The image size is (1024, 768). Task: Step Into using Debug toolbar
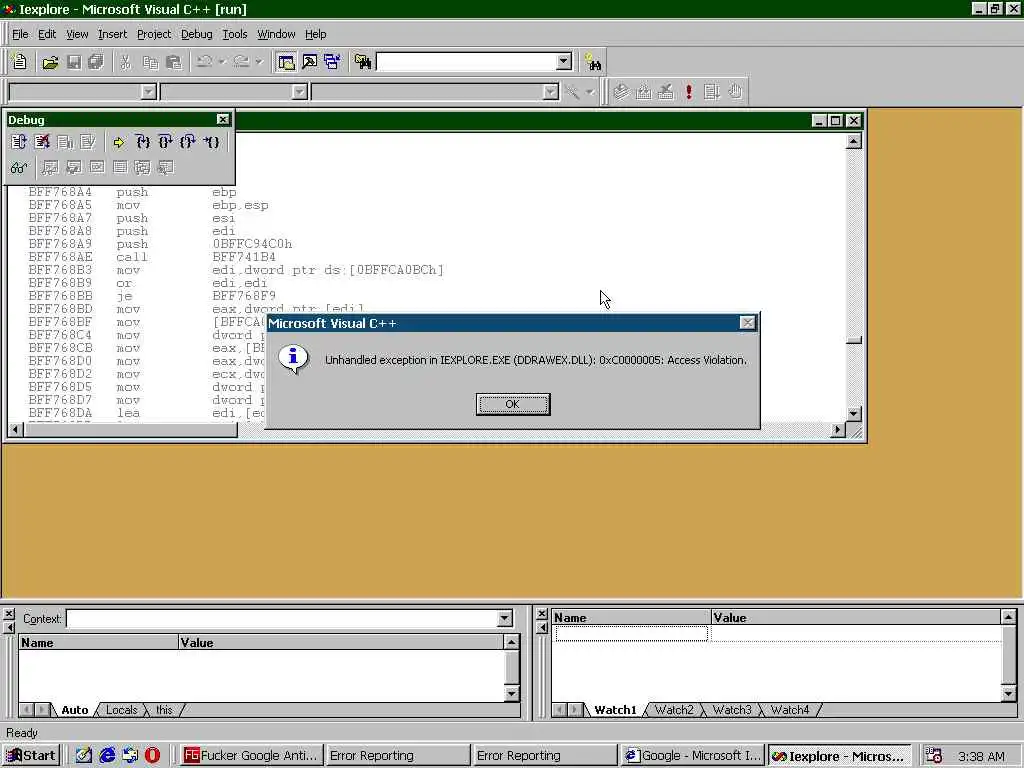[x=142, y=142]
